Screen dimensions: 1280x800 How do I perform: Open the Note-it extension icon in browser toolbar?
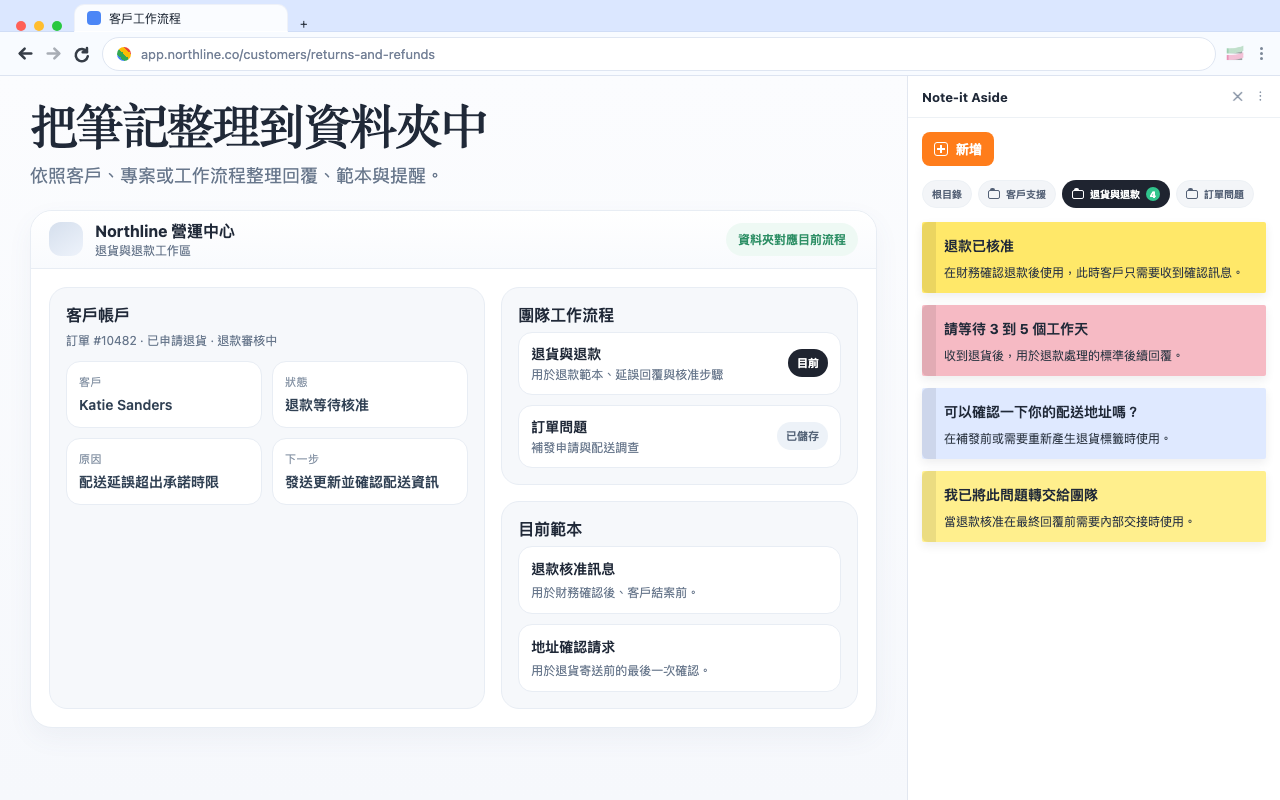click(x=1233, y=53)
